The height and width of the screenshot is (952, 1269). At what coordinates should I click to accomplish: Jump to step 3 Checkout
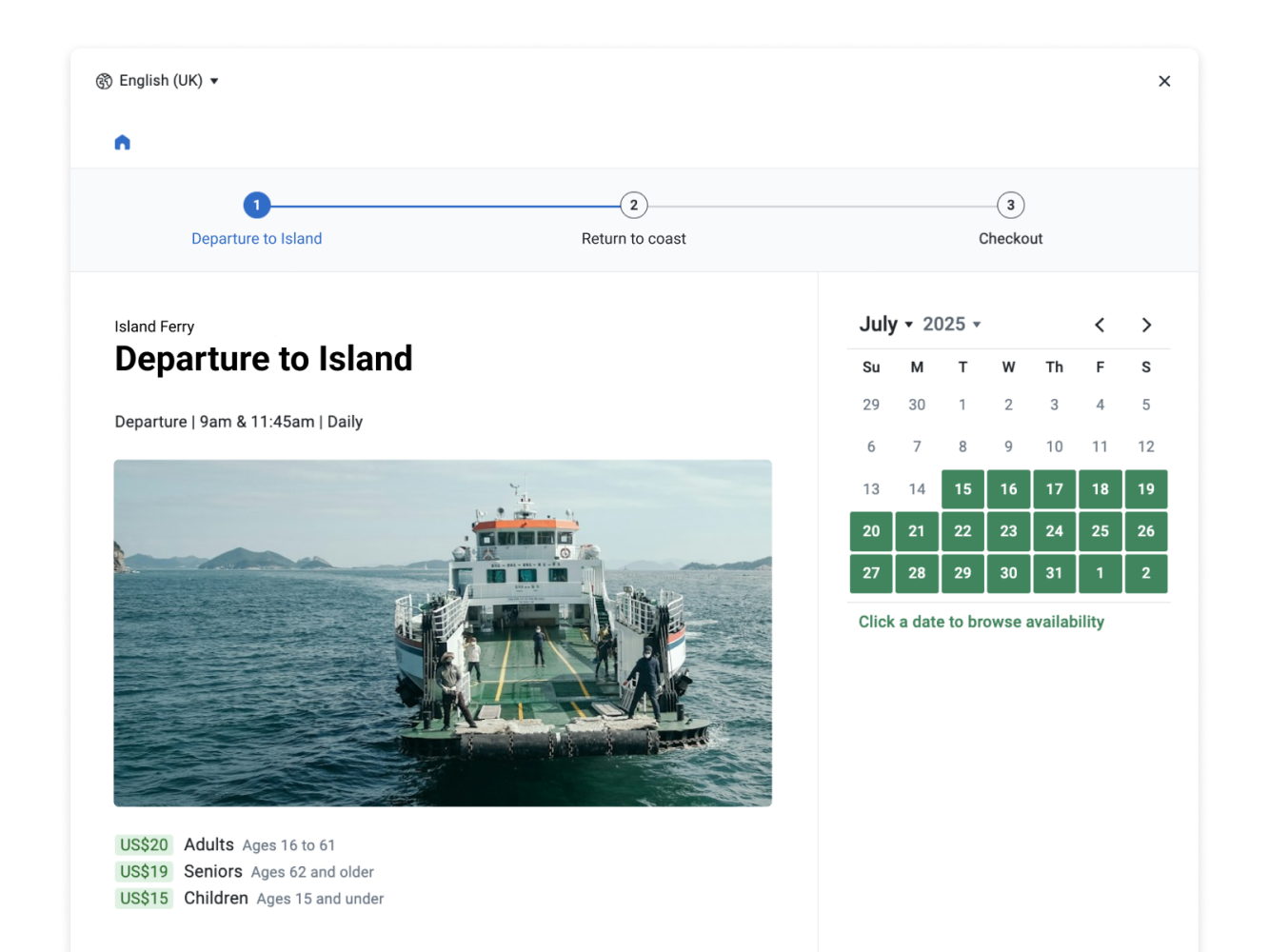point(1010,206)
